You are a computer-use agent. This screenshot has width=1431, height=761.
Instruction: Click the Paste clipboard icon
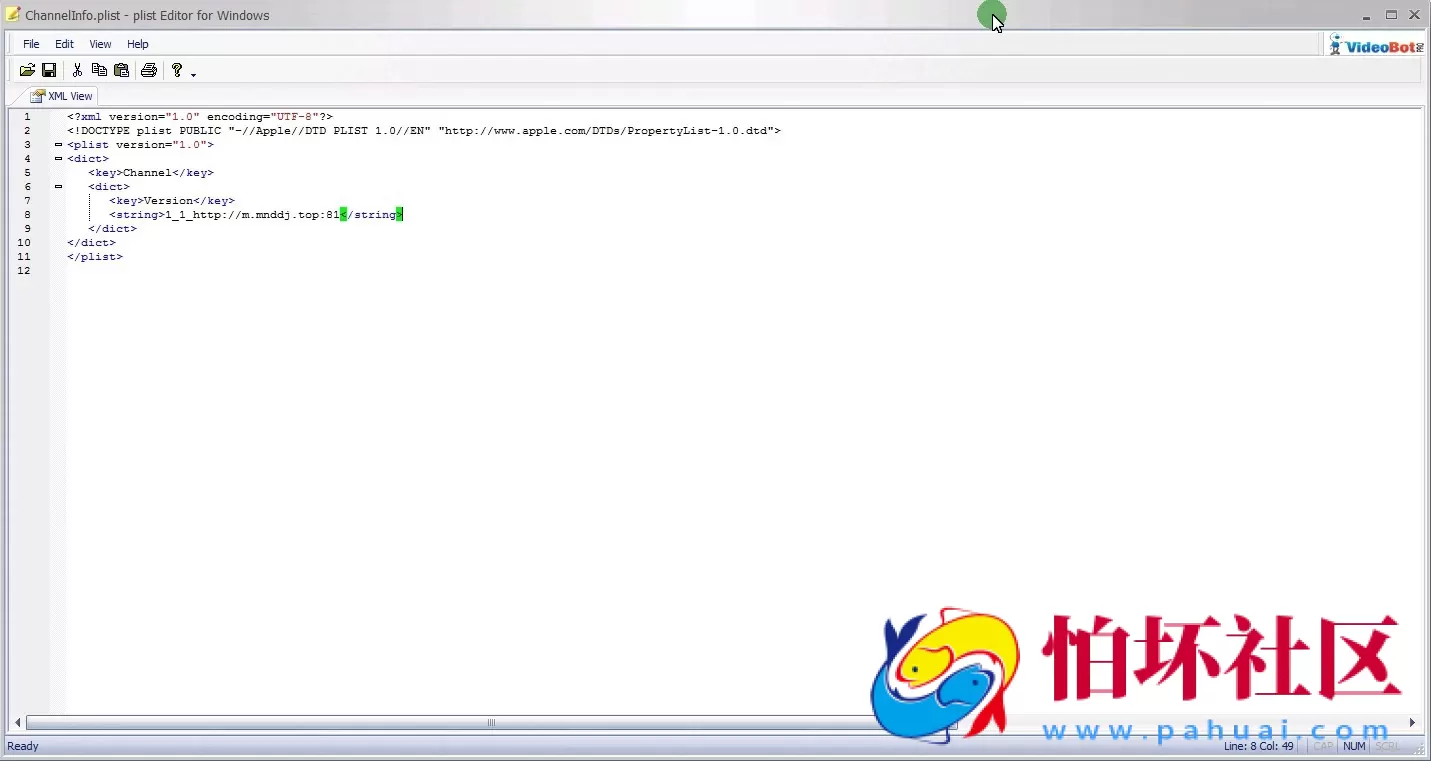121,70
